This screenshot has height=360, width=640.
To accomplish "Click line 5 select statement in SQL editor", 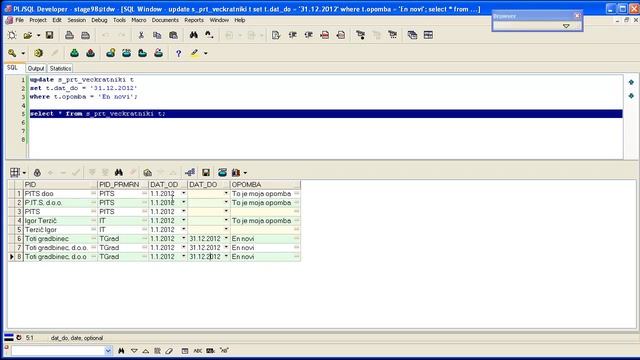I will click(326, 114).
